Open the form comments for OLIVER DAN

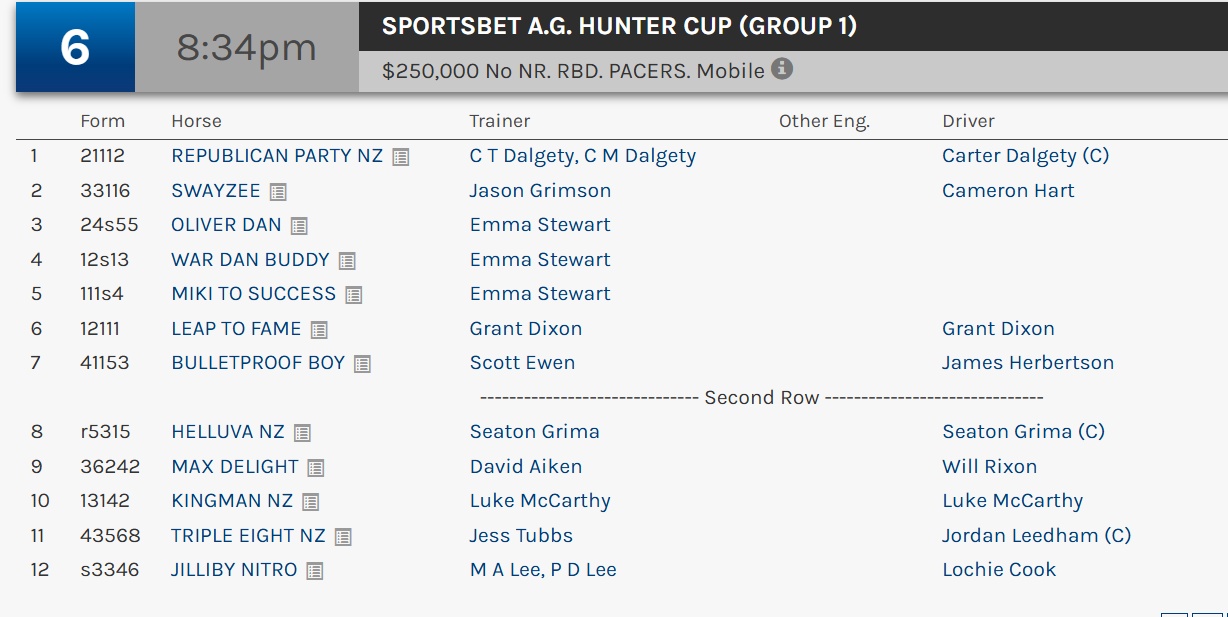pos(297,225)
